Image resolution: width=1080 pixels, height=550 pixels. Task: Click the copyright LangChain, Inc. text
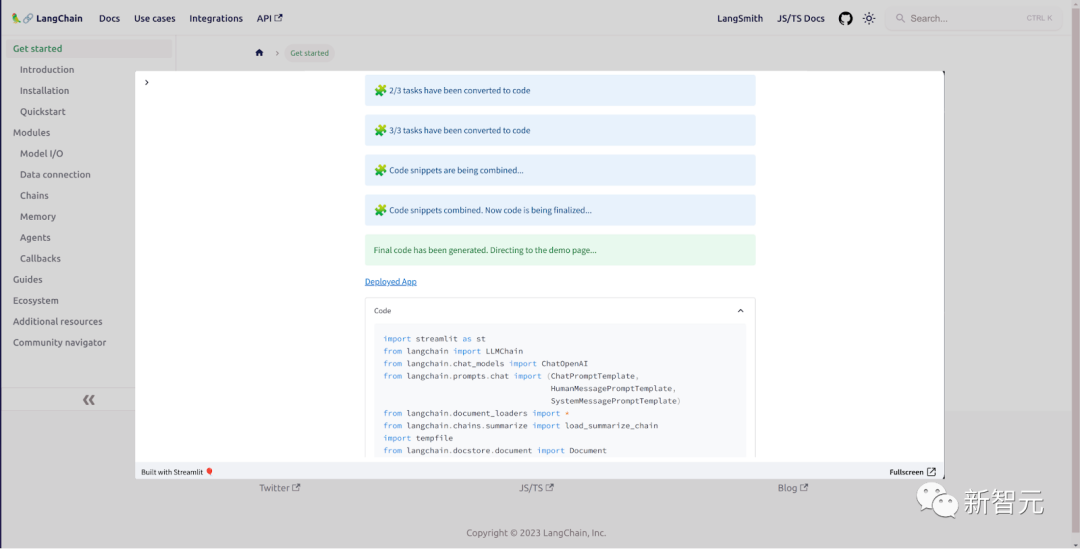[x=536, y=533]
